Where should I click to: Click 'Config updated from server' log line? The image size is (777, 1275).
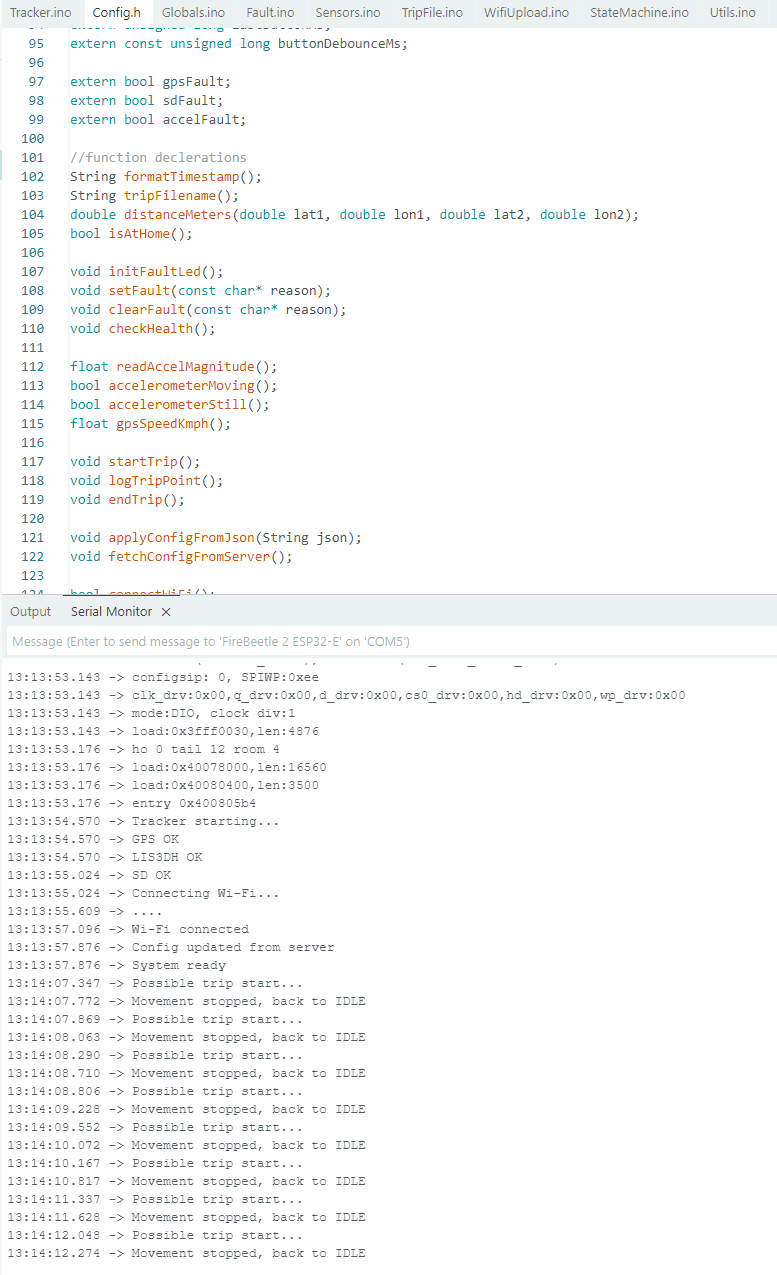click(x=171, y=947)
